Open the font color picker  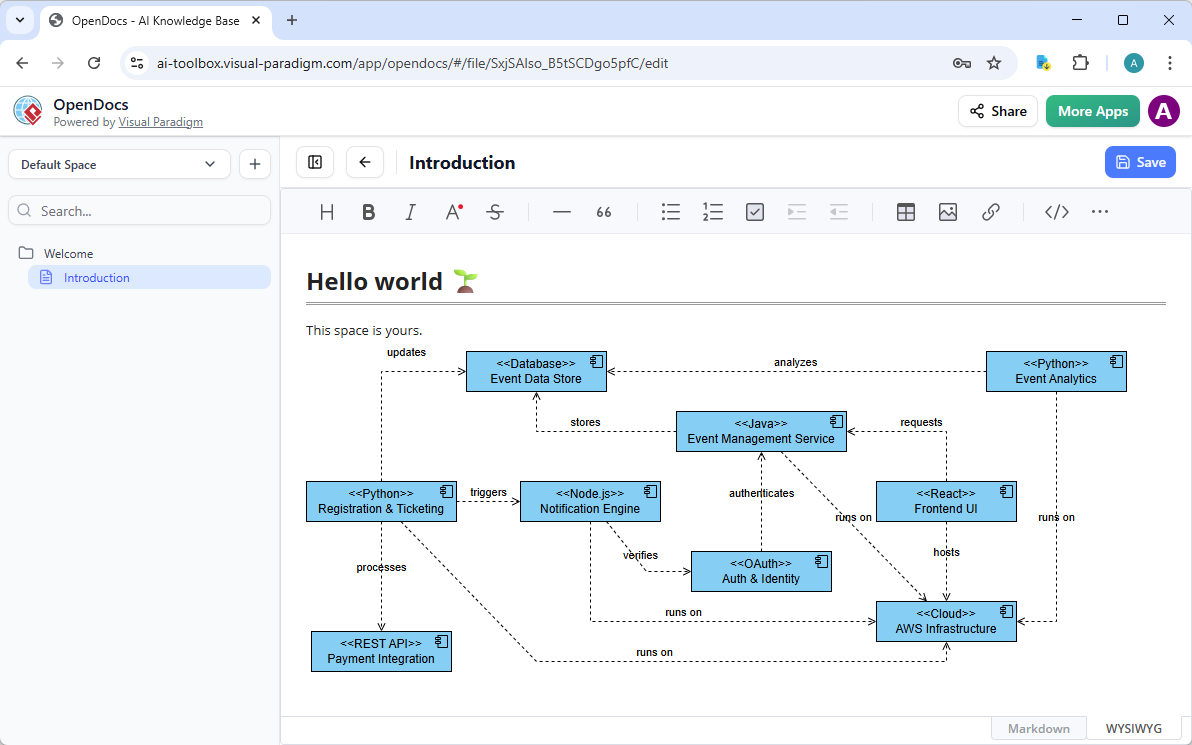(x=451, y=211)
